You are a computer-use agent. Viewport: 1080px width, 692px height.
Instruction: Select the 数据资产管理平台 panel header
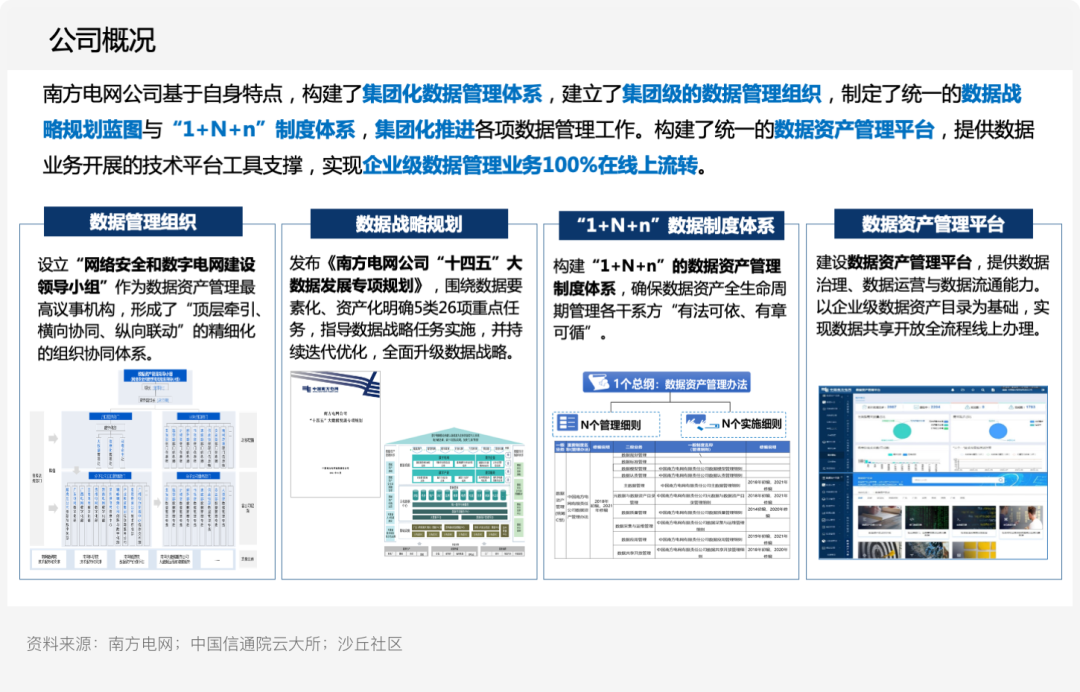(931, 223)
